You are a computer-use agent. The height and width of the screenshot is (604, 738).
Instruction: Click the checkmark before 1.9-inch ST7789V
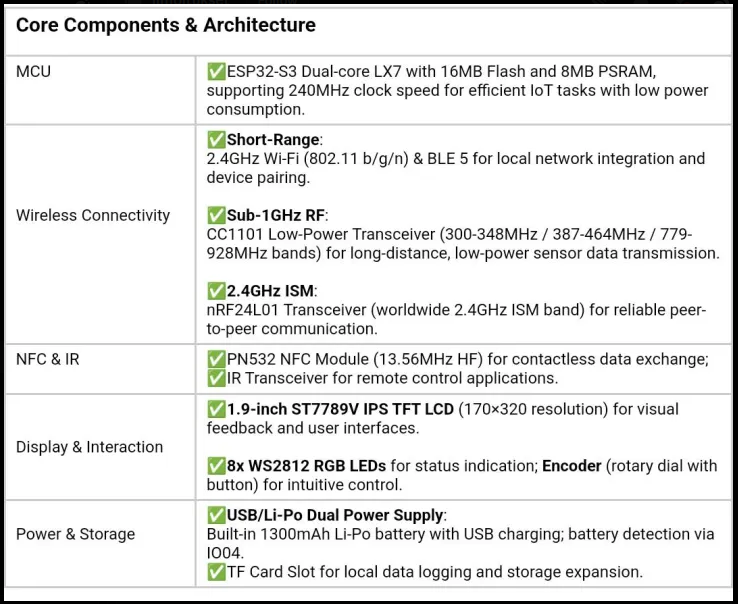tap(216, 409)
